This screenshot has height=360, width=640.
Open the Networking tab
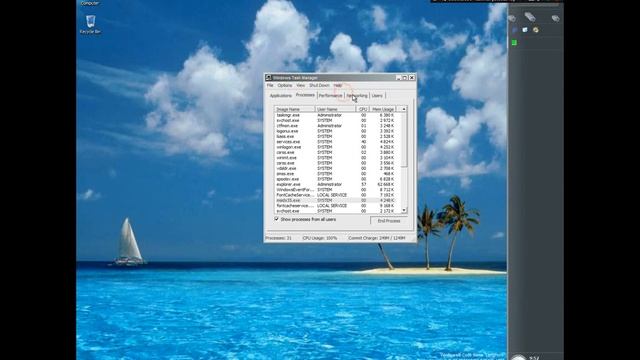(357, 96)
